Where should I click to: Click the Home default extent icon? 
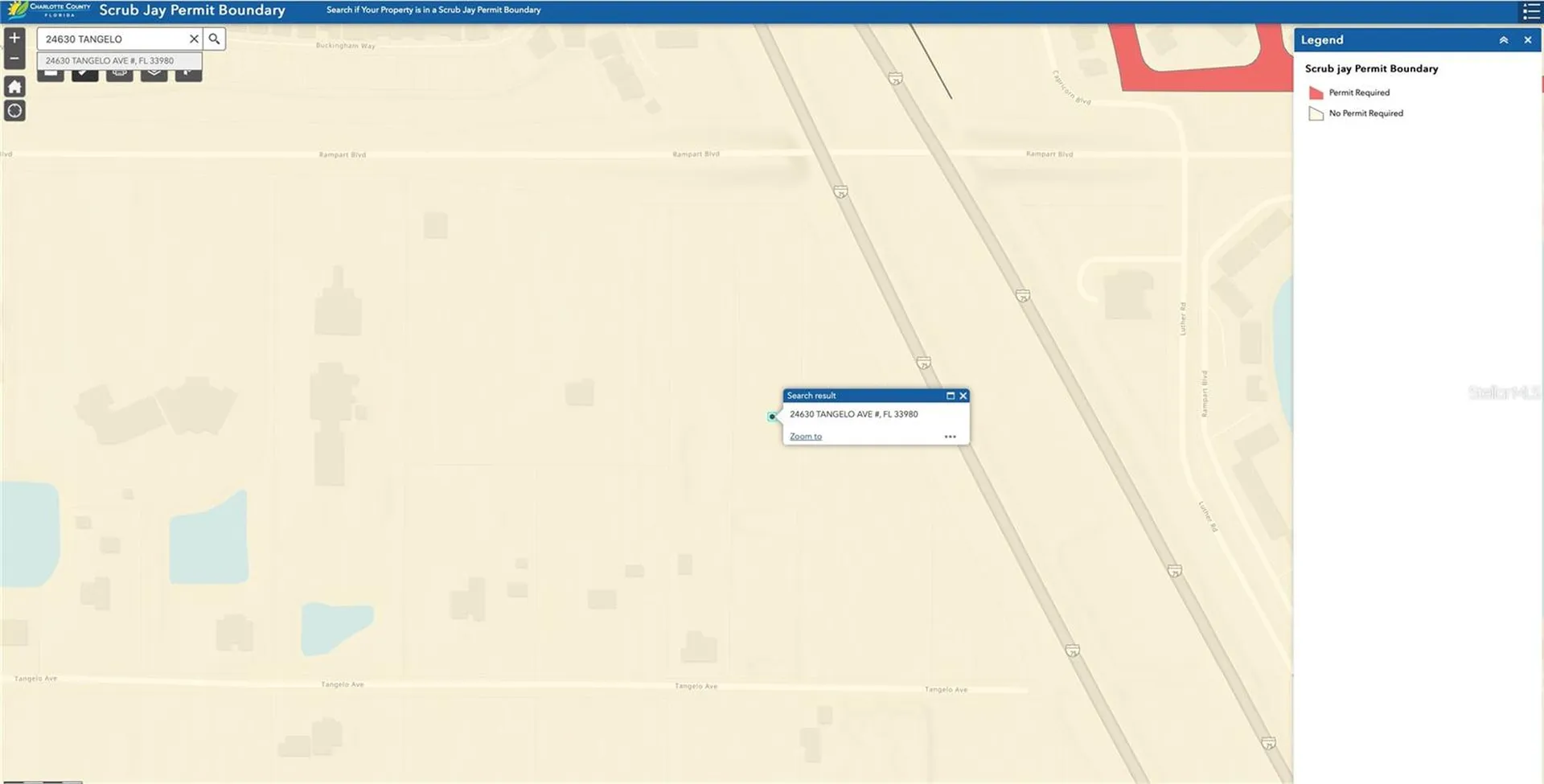[x=14, y=86]
